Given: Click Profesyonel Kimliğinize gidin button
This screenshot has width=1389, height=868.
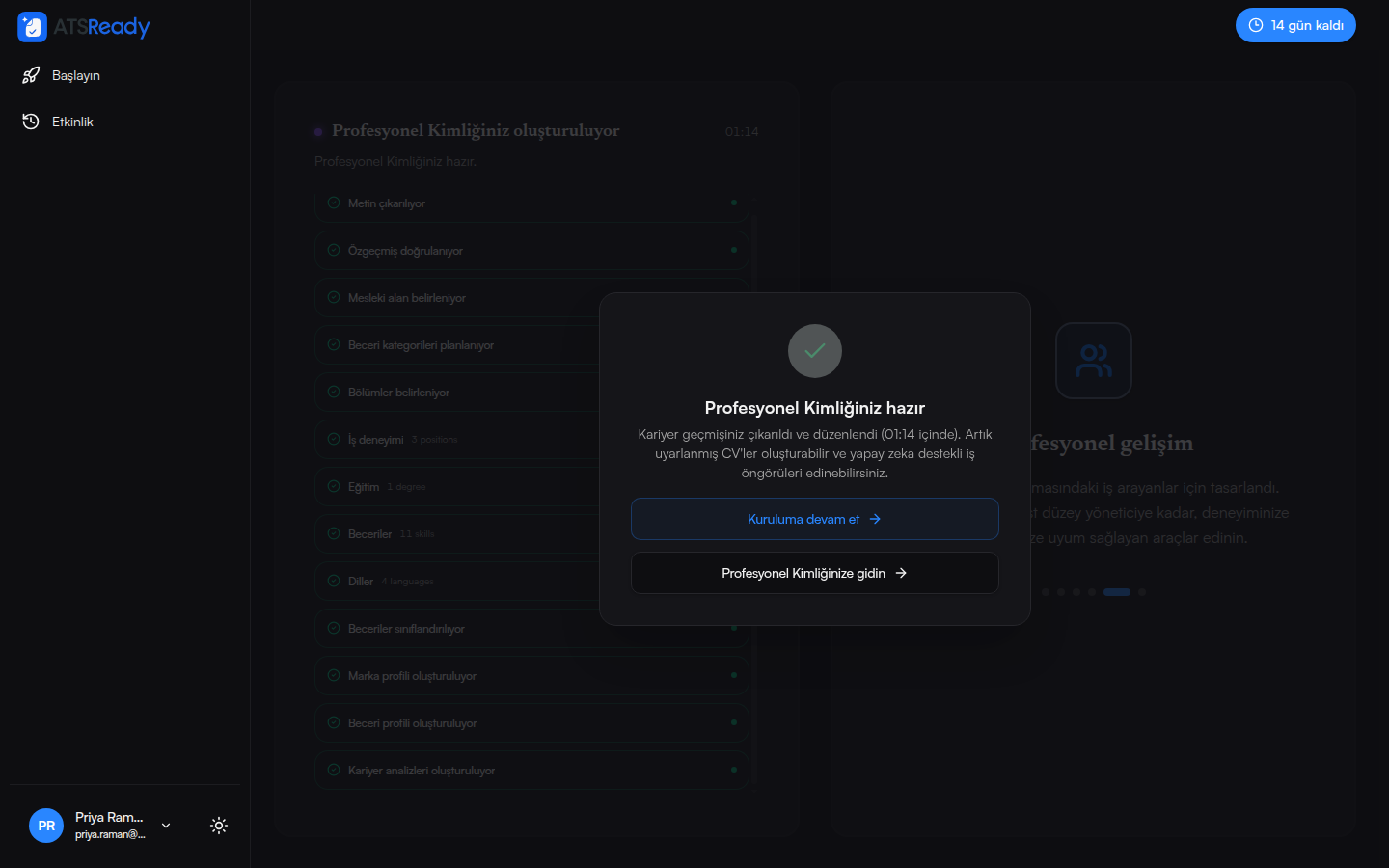Looking at the screenshot, I should [x=815, y=573].
